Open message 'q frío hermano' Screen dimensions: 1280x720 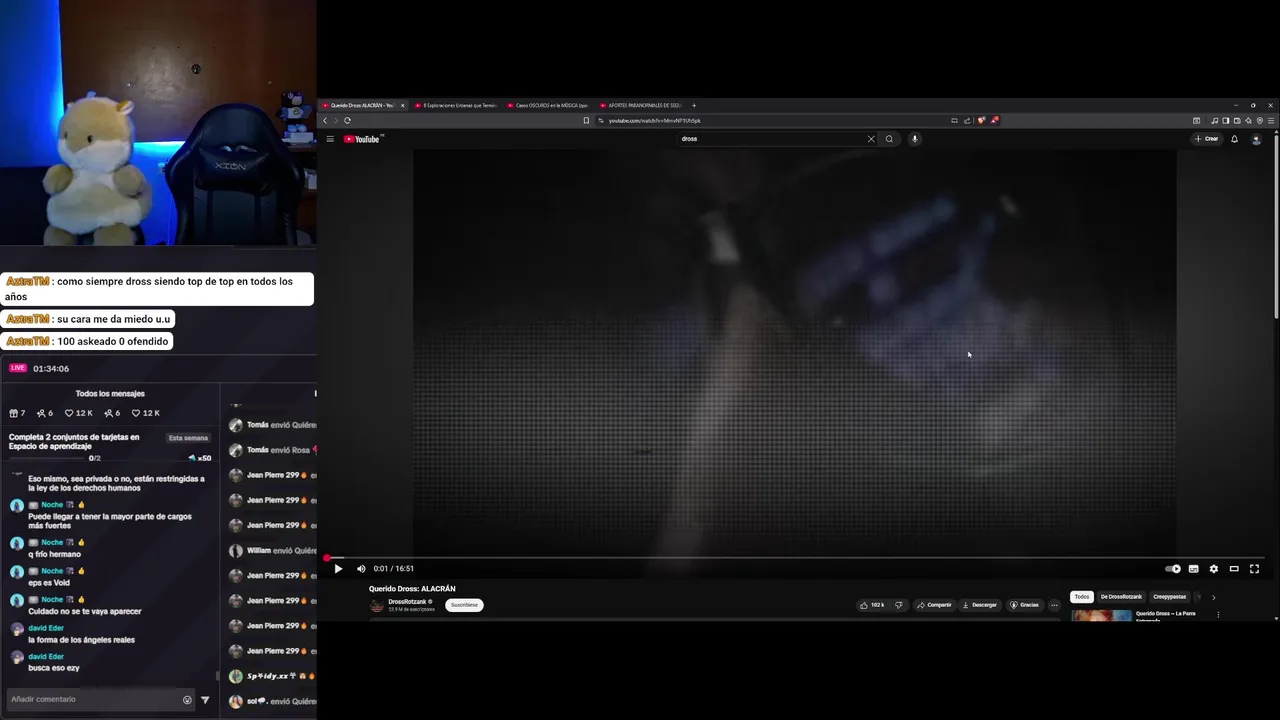[x=54, y=554]
